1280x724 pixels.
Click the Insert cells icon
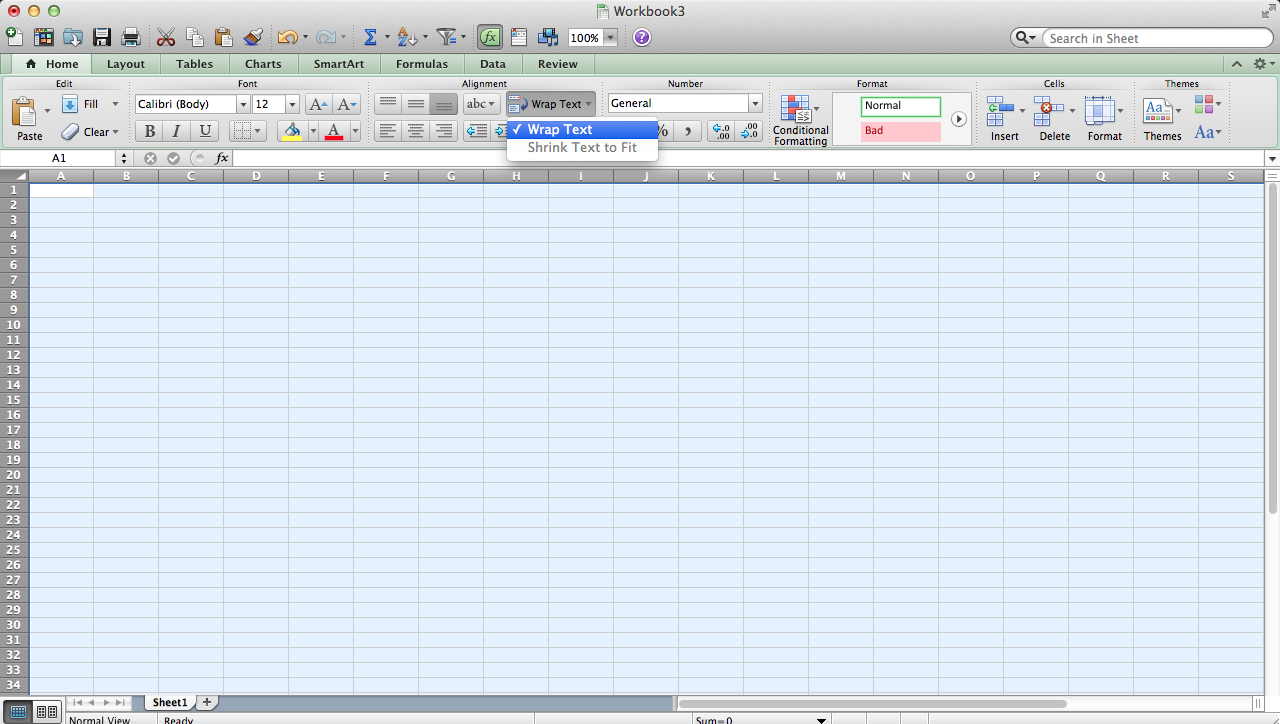point(1000,108)
